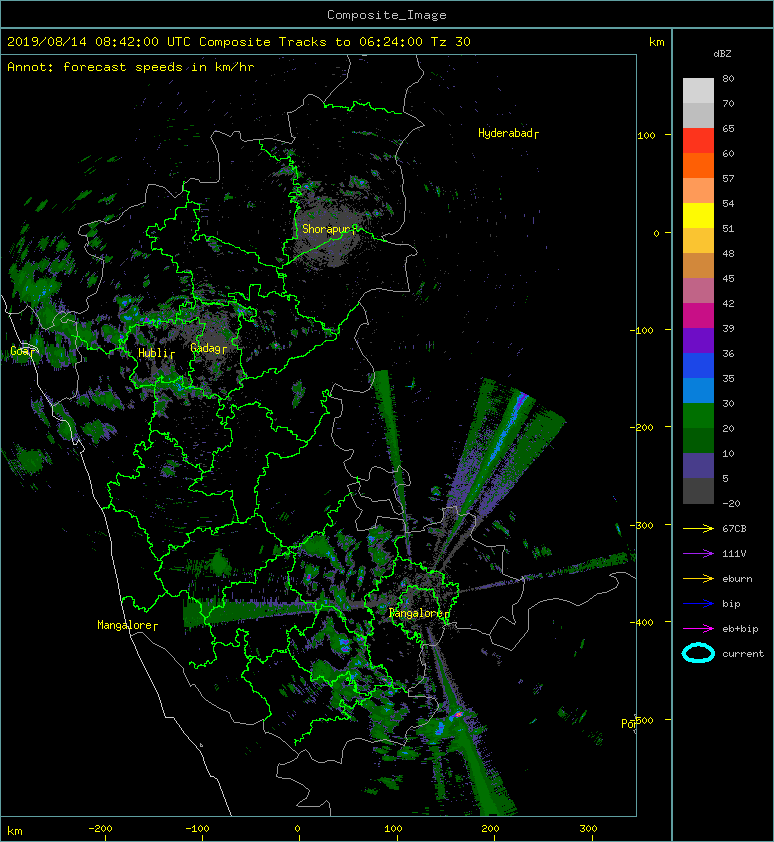The height and width of the screenshot is (842, 774).
Task: Click the 60 dBZ orange swatch
Action: pyautogui.click(x=698, y=165)
